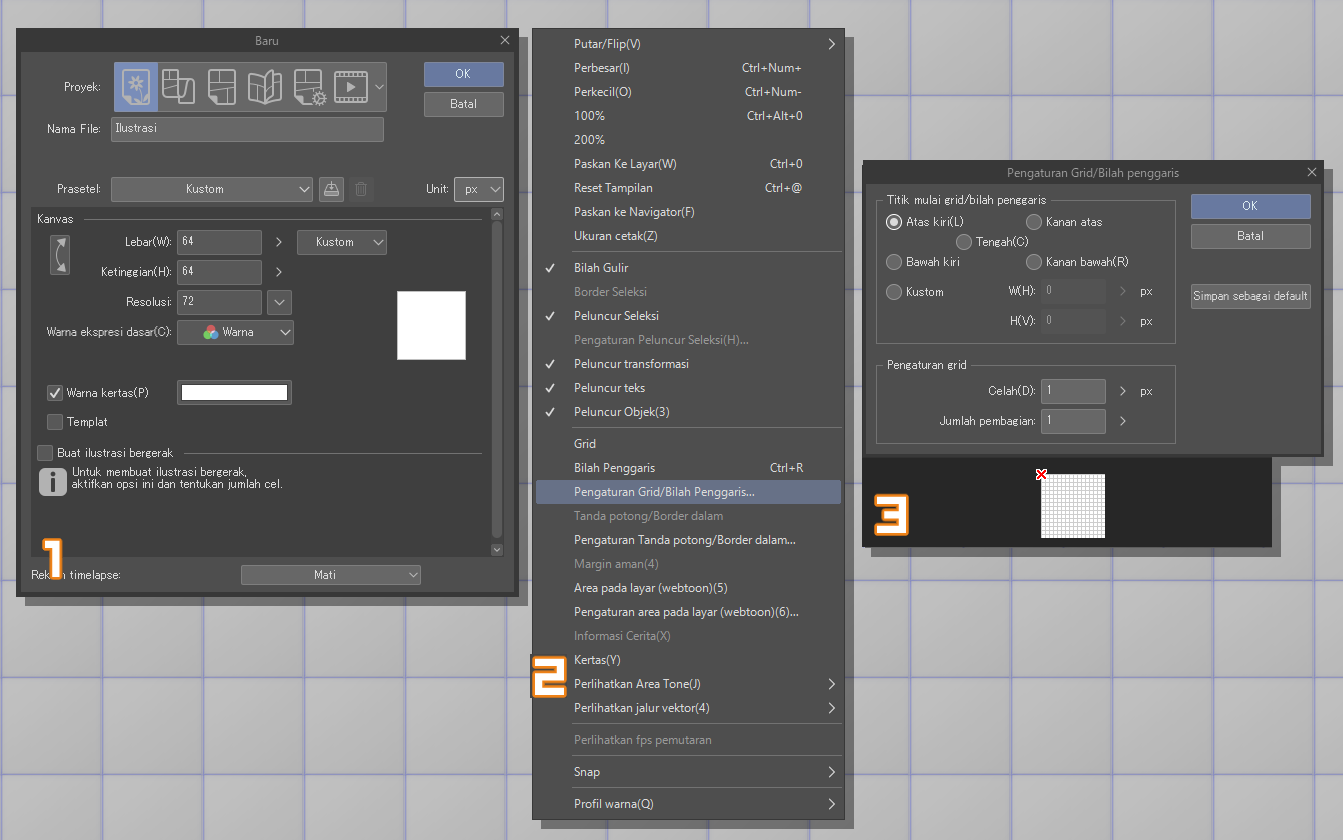
Task: Close the Pengaturan Grid/Bilah penggaris dialog
Action: (1312, 173)
